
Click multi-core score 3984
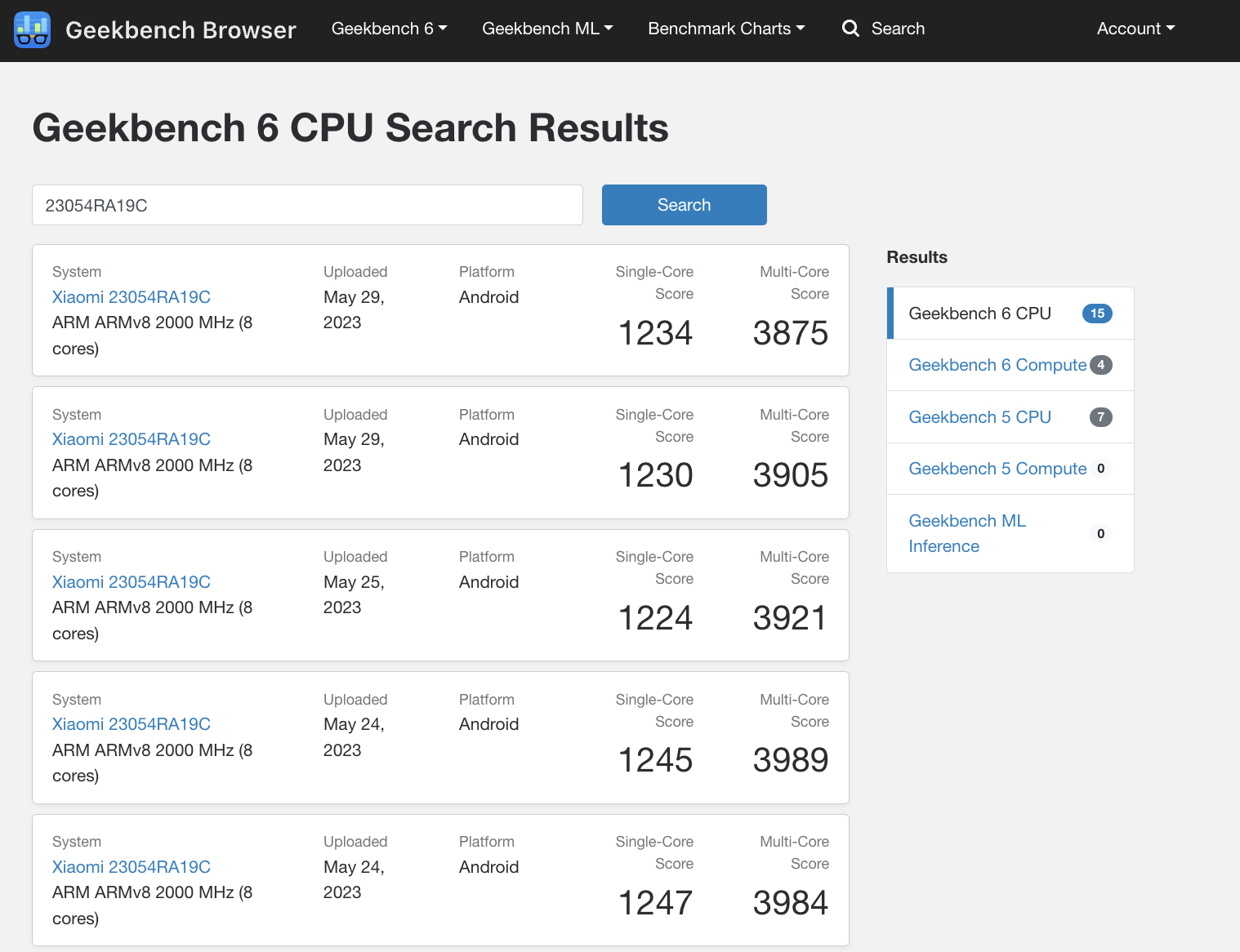pyautogui.click(x=791, y=903)
